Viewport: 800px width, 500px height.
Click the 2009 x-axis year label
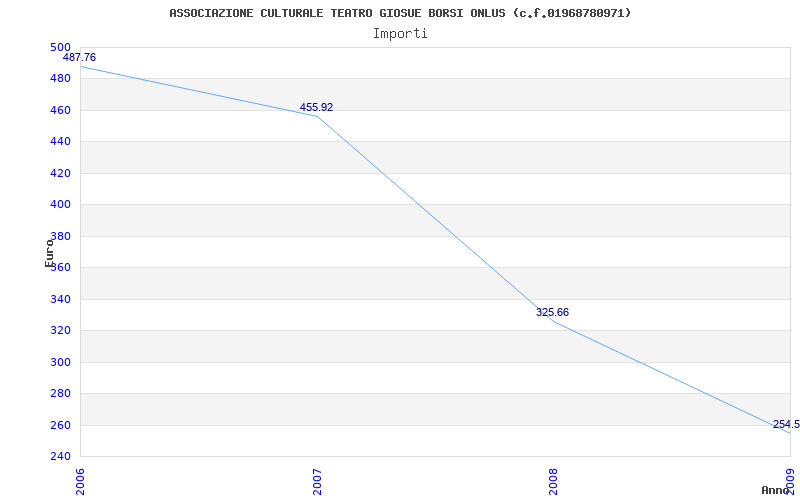[x=790, y=482]
